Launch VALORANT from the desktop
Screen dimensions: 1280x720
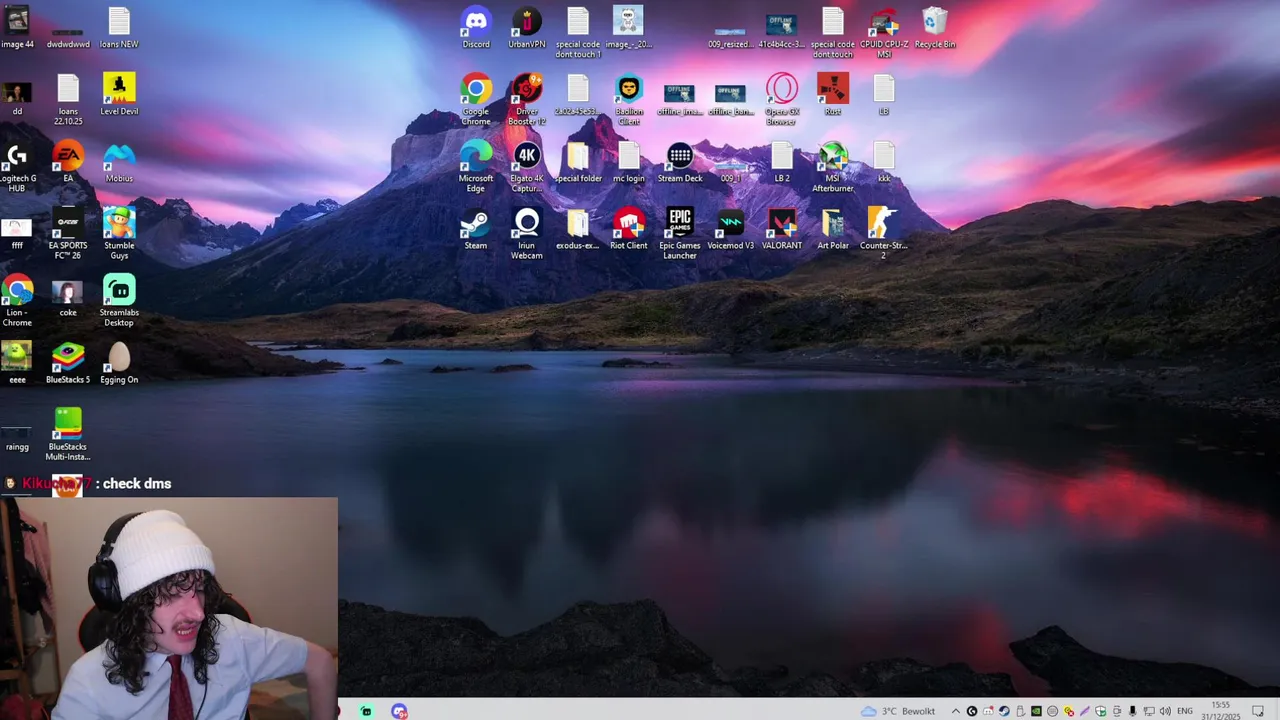coord(782,228)
